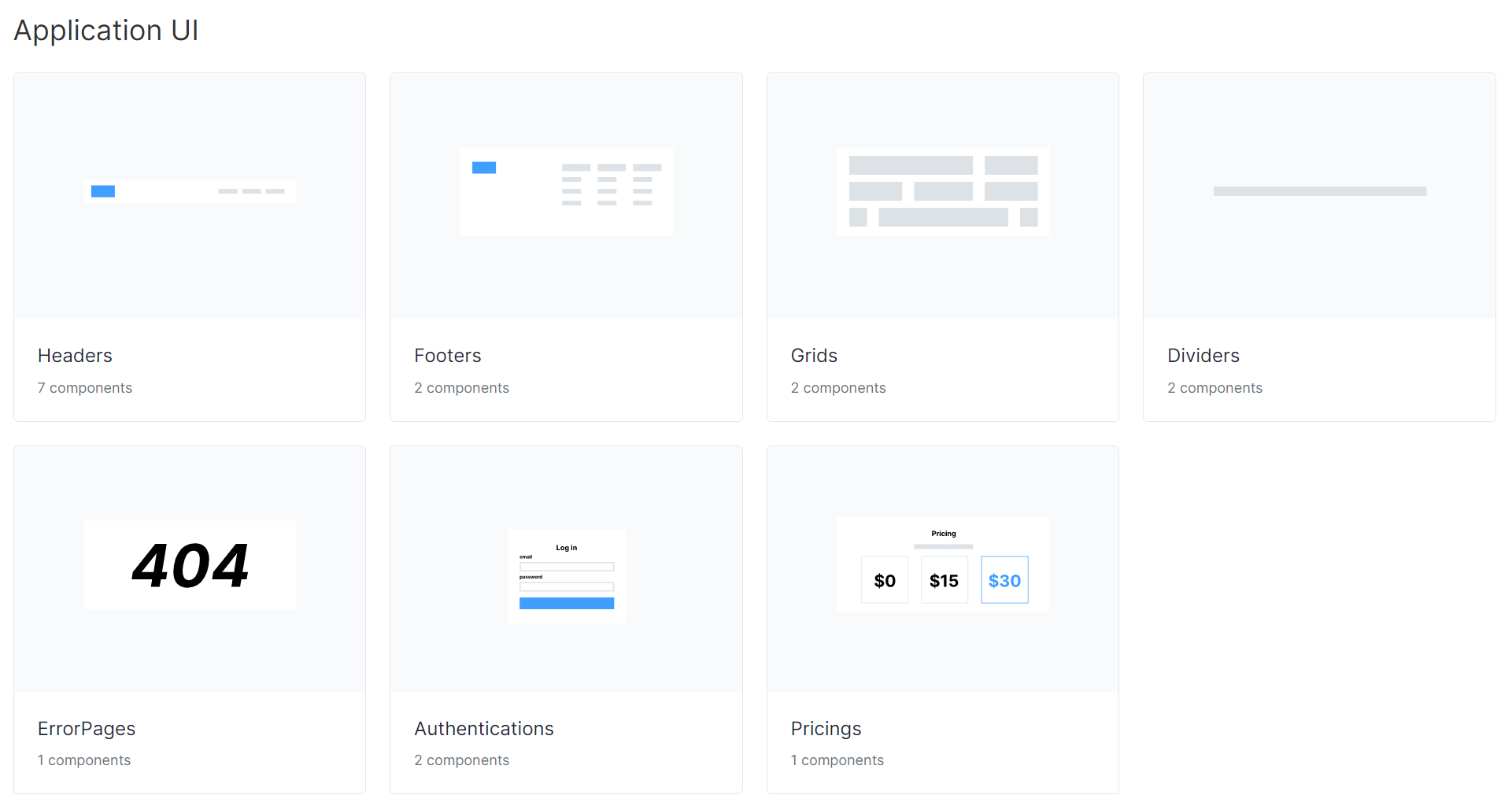Viewport: 1512px width, 806px height.
Task: Click the '7 components' label under Headers
Action: pyautogui.click(x=84, y=387)
